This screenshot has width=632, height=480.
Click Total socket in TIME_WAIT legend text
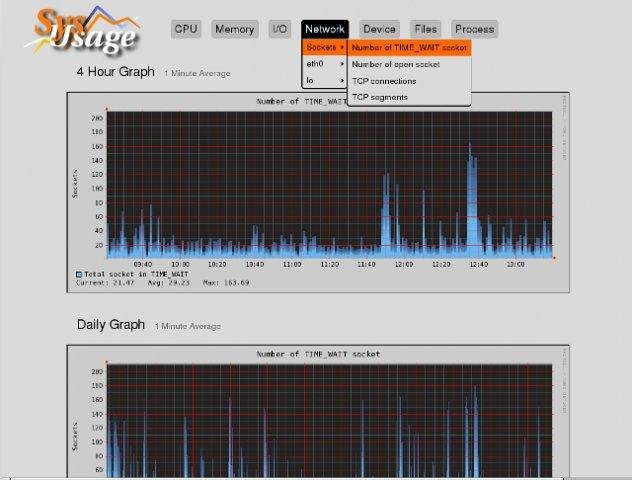(136, 274)
